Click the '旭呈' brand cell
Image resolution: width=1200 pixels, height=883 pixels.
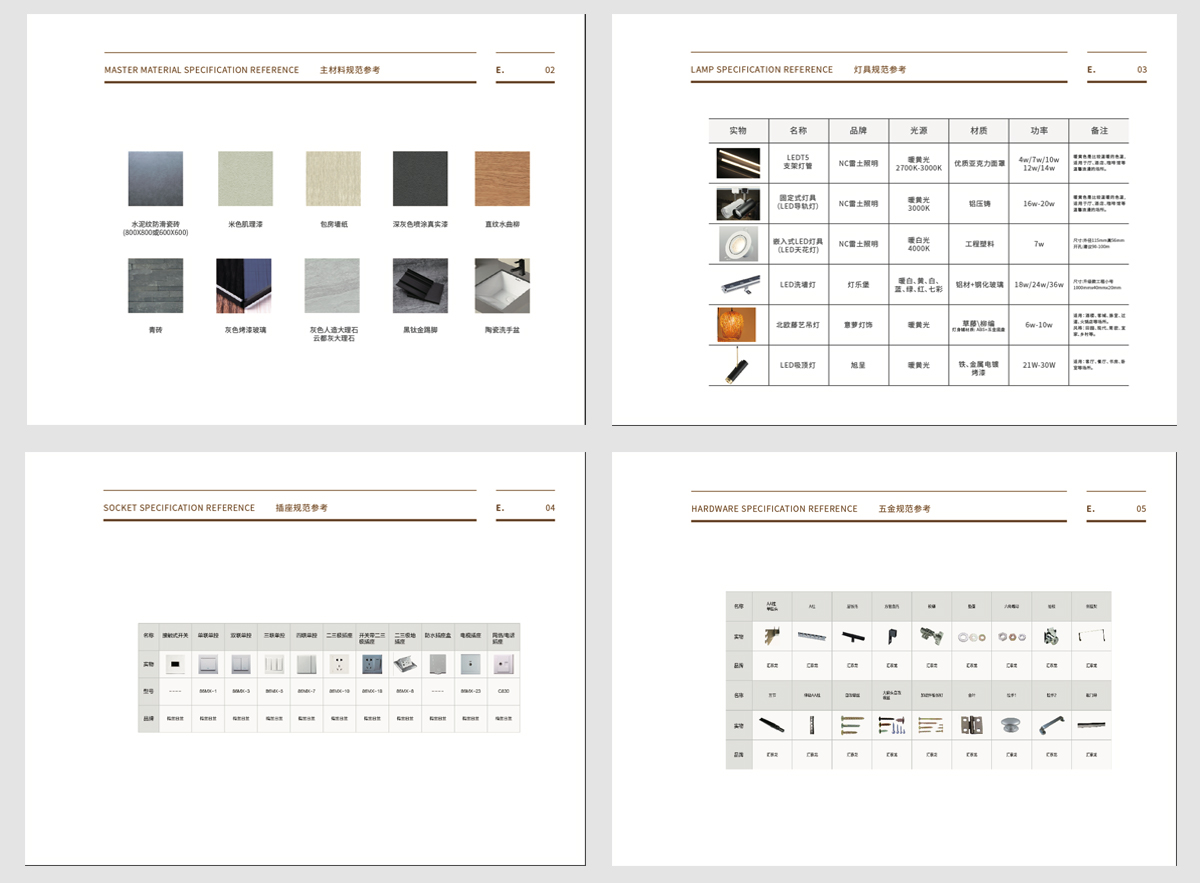[x=859, y=366]
